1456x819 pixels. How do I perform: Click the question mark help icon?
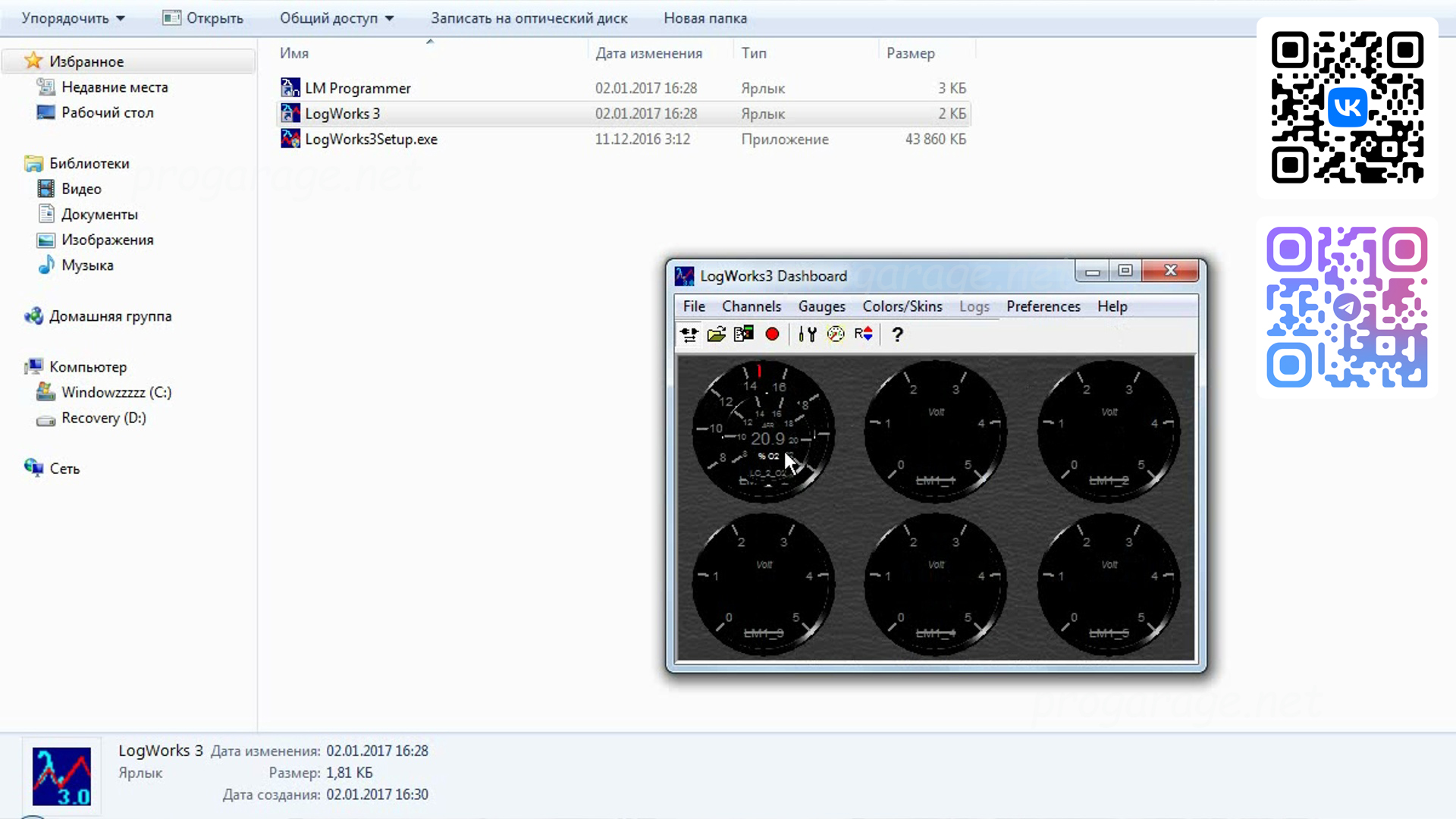pos(897,334)
